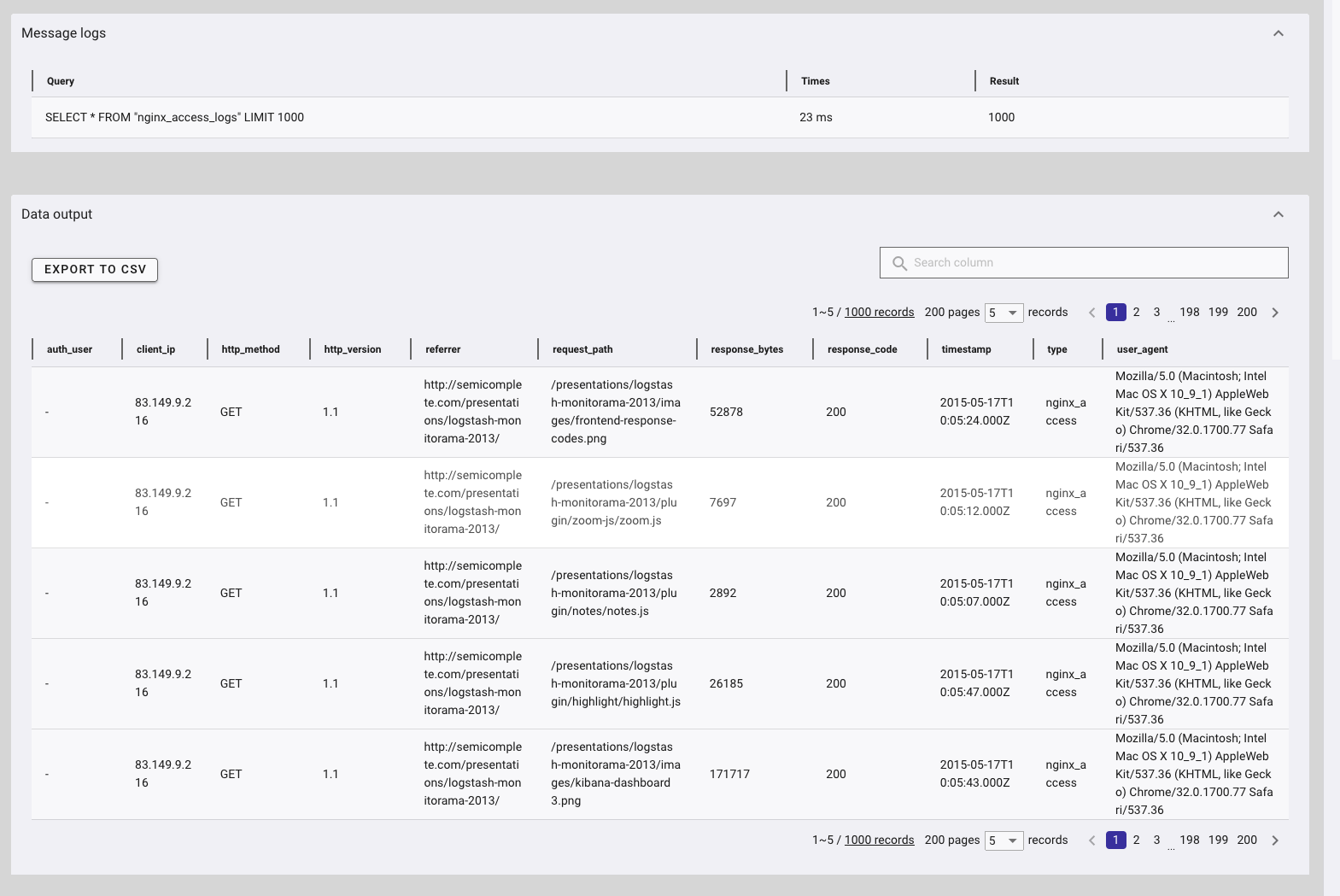Click the client_ip column header
Image resolution: width=1340 pixels, height=896 pixels.
(155, 349)
